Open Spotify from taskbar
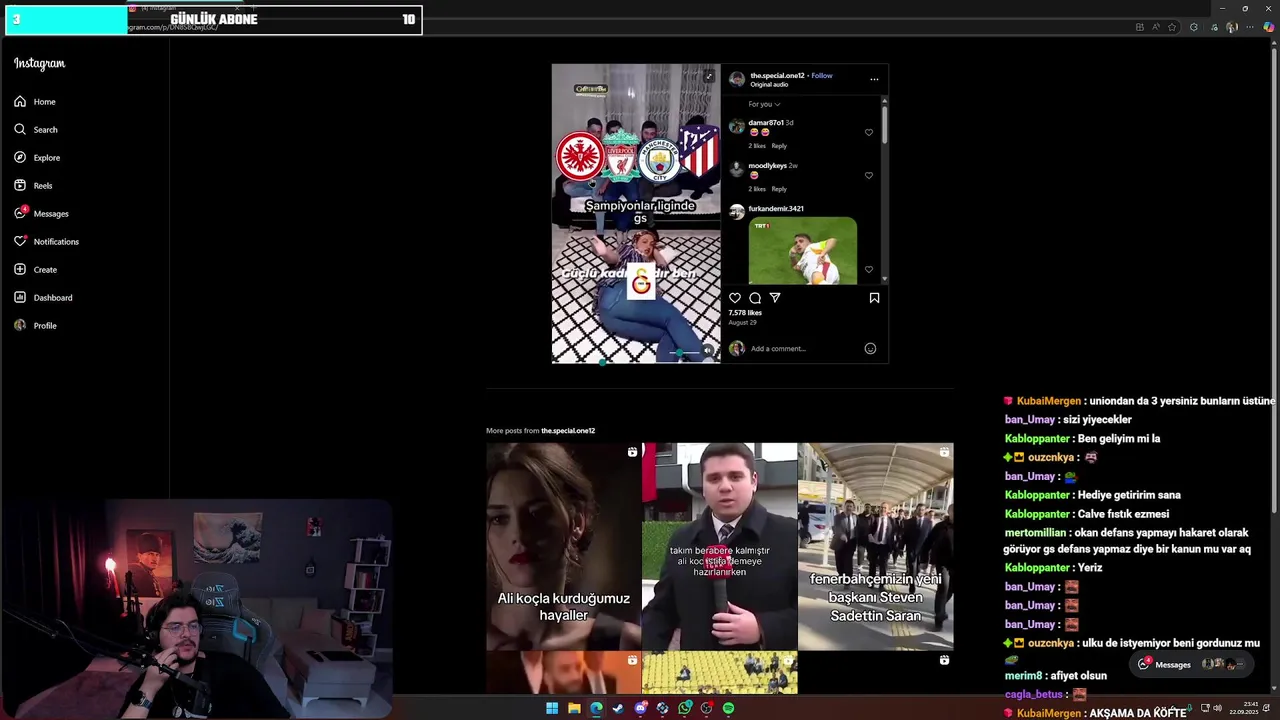Image resolution: width=1280 pixels, height=720 pixels. click(728, 708)
